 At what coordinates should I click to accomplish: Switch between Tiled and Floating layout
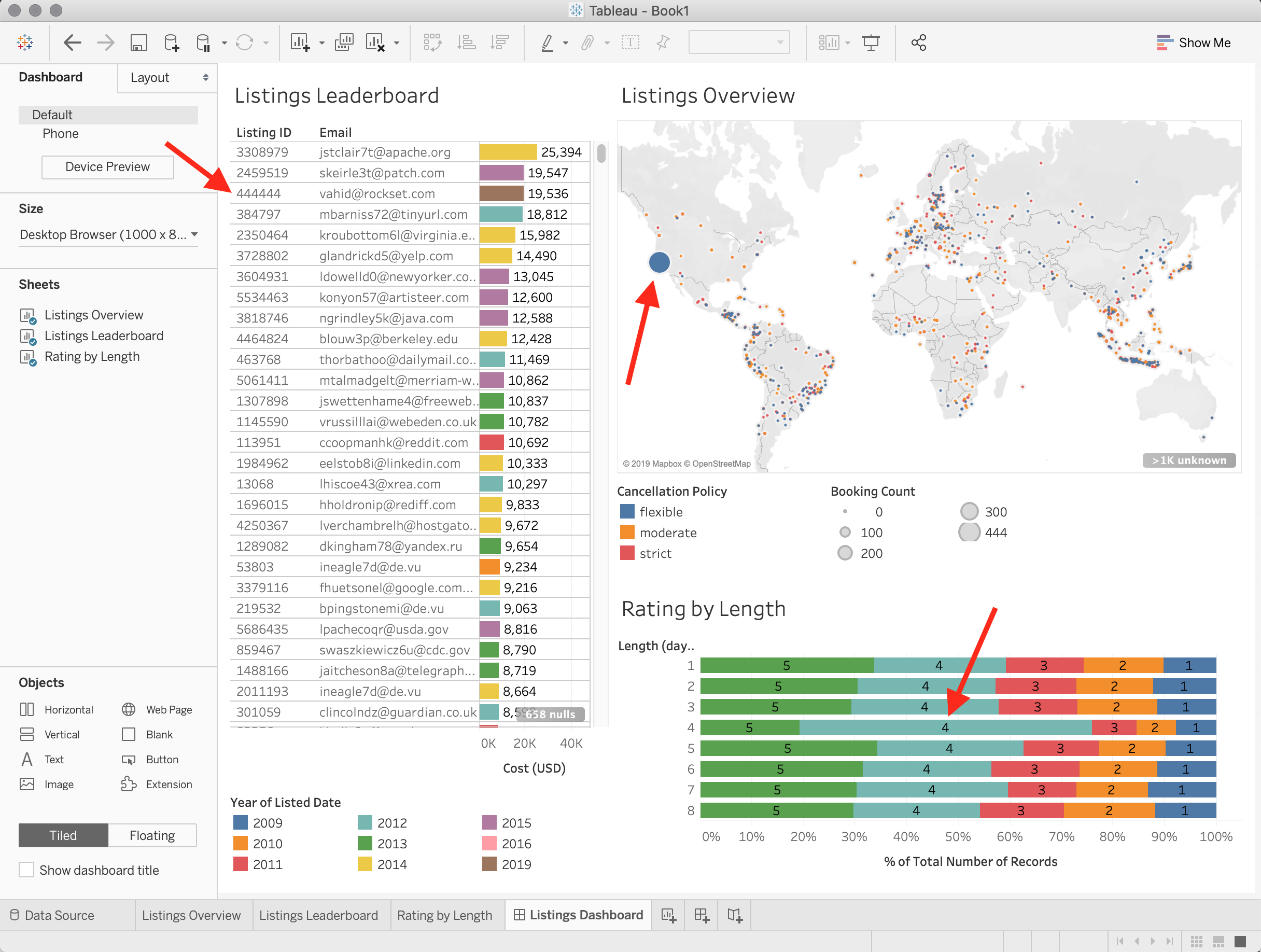[153, 835]
